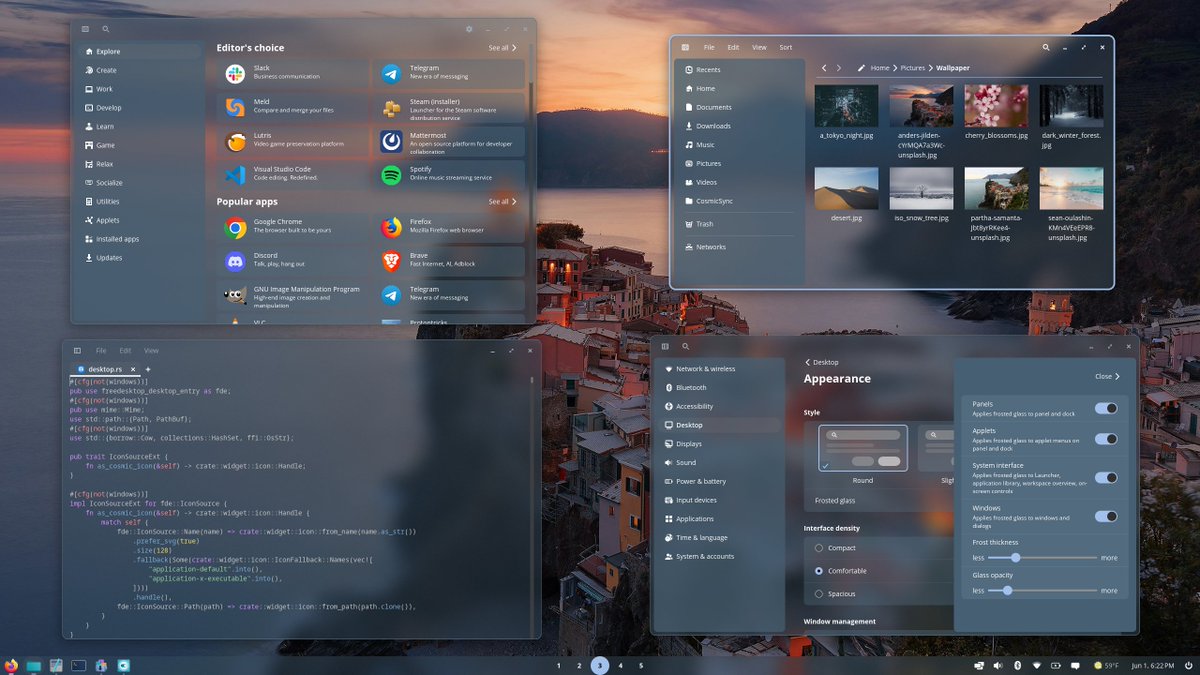The image size is (1200, 675).
Task: Select Comfortable interface density
Action: [819, 571]
